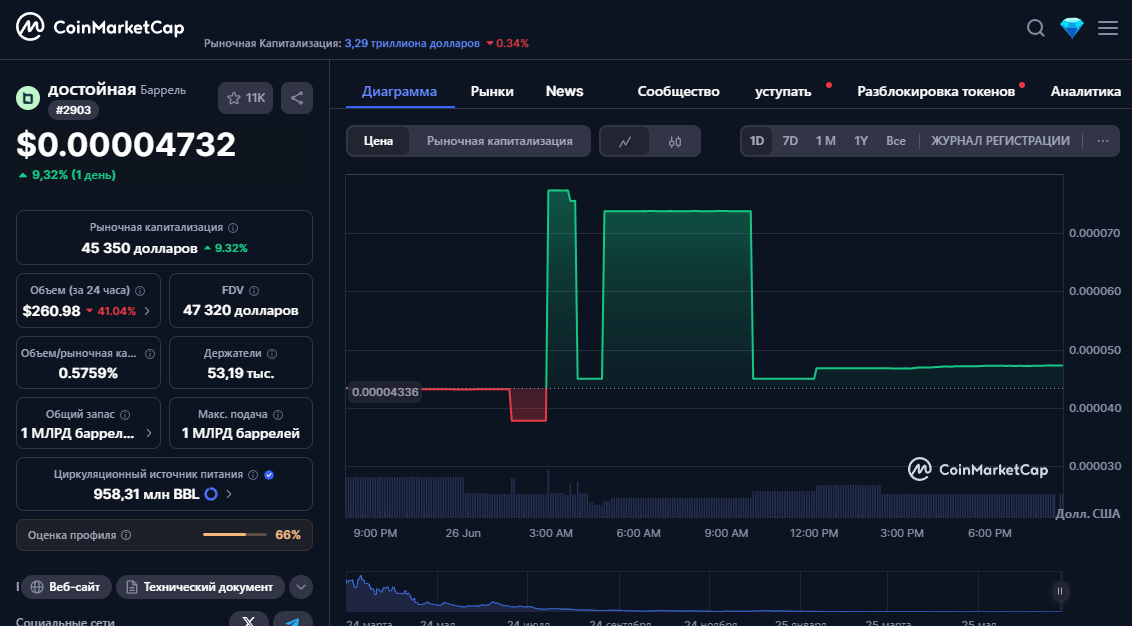Viewport: 1132px width, 626px height.
Task: Toggle ЖУРНАЛ РЕГИСТРАЦИИ log scale
Action: [1001, 141]
